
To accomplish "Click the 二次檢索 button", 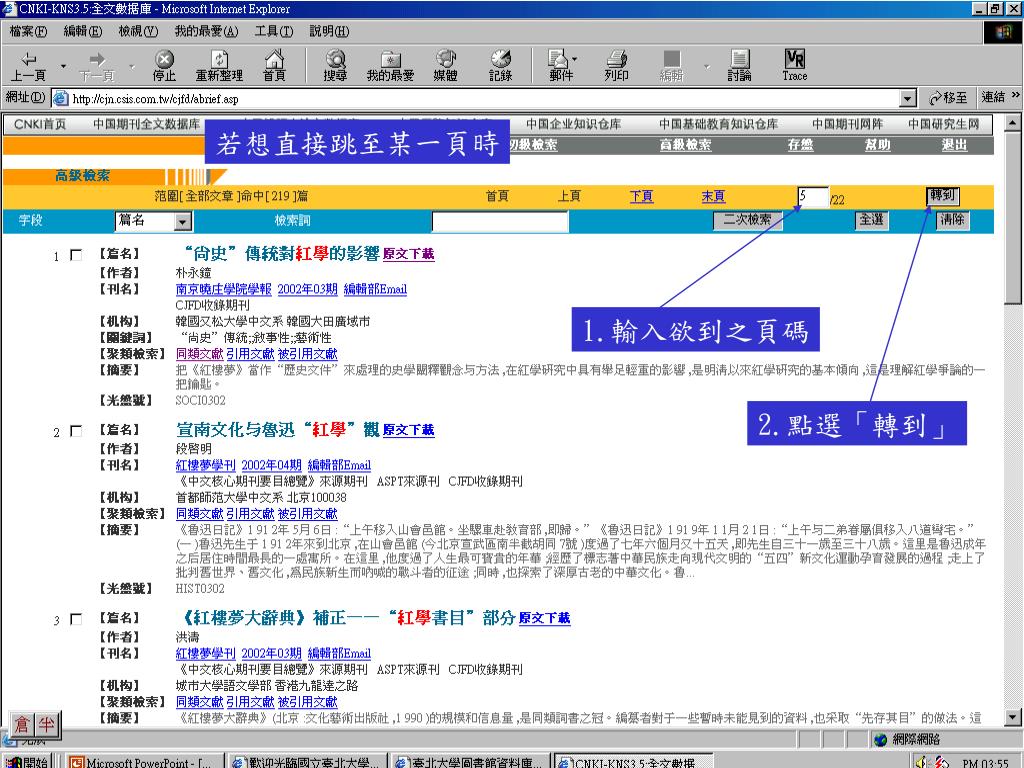I will pos(747,220).
